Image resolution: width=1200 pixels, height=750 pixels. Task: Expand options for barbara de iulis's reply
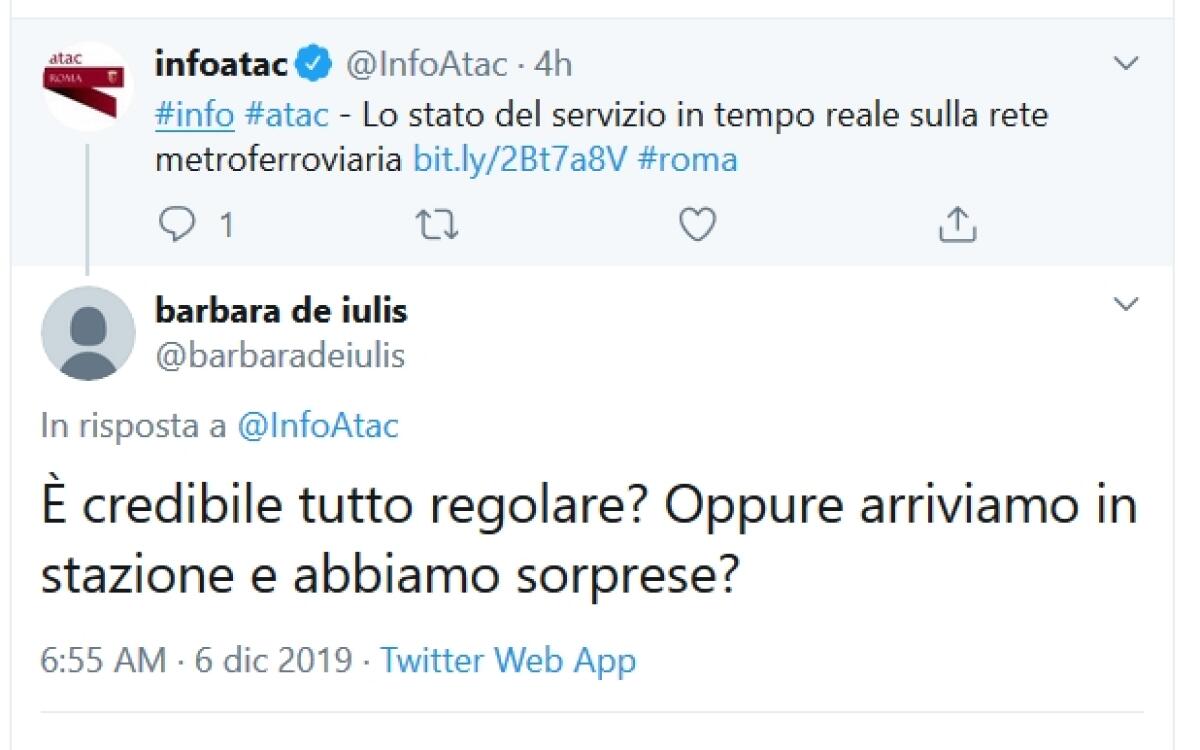1126,302
